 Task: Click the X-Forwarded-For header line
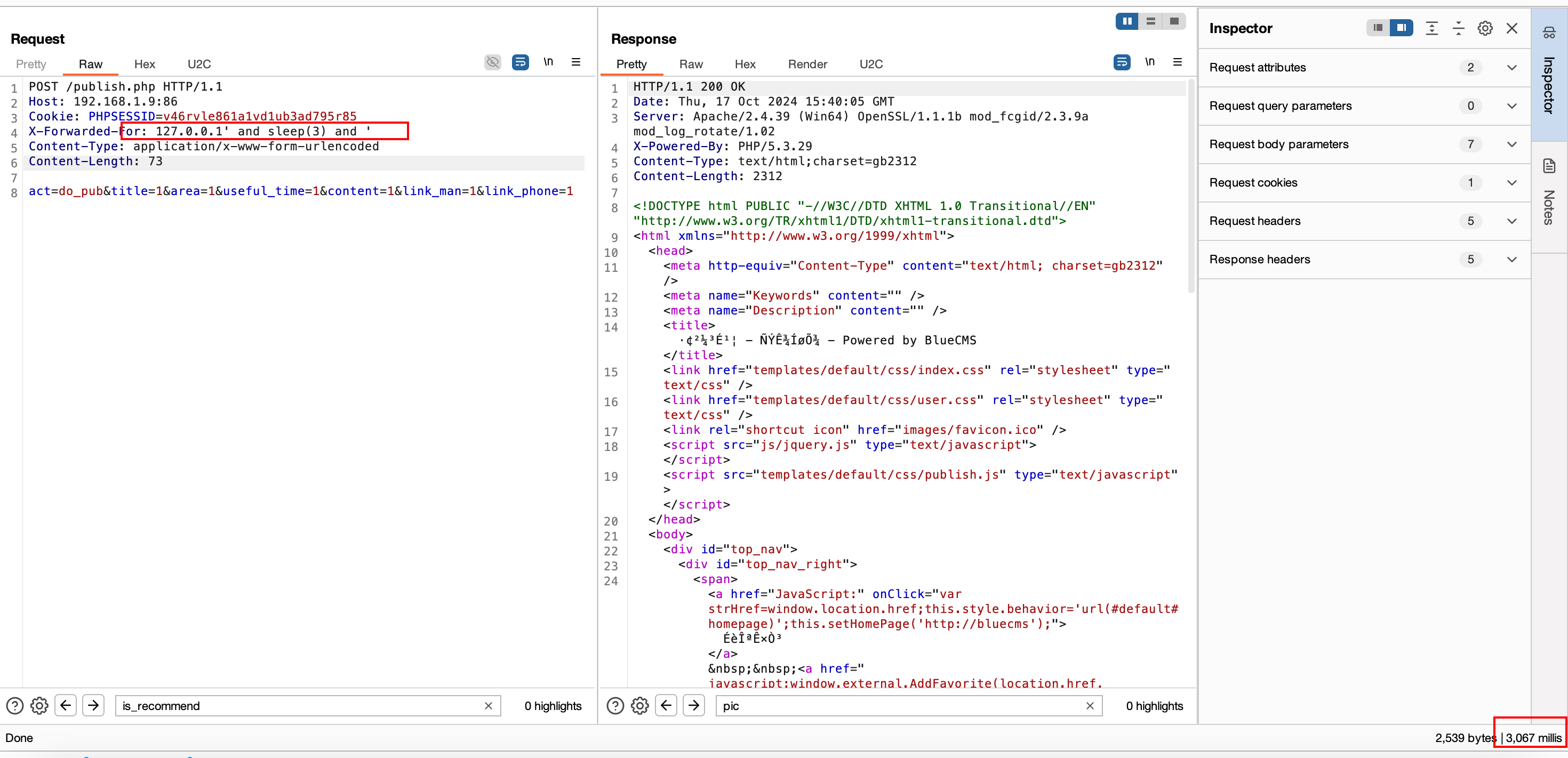[199, 132]
